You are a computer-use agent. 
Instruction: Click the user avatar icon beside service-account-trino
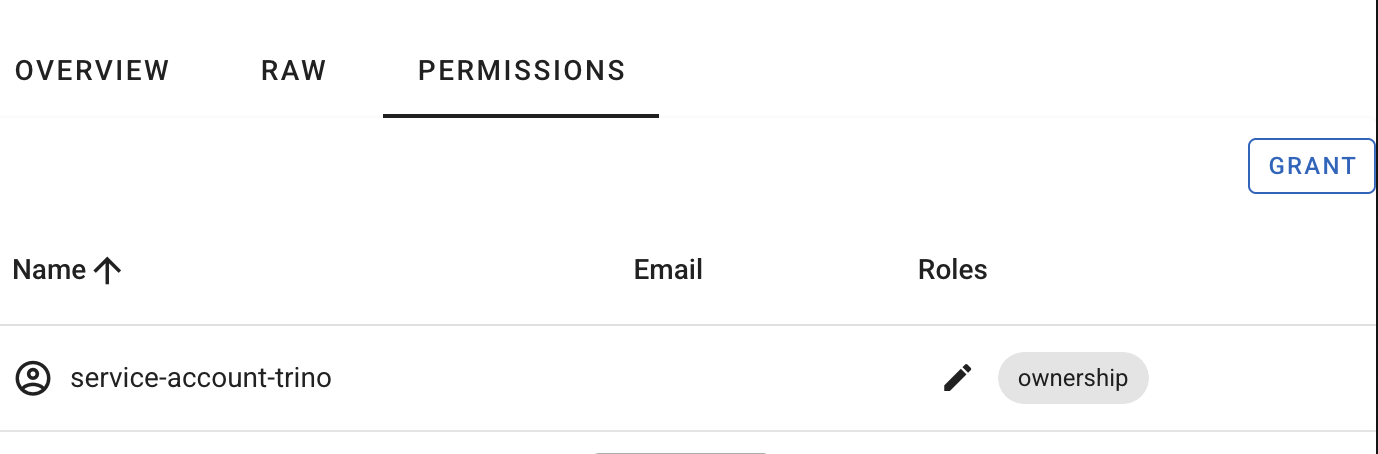point(33,378)
